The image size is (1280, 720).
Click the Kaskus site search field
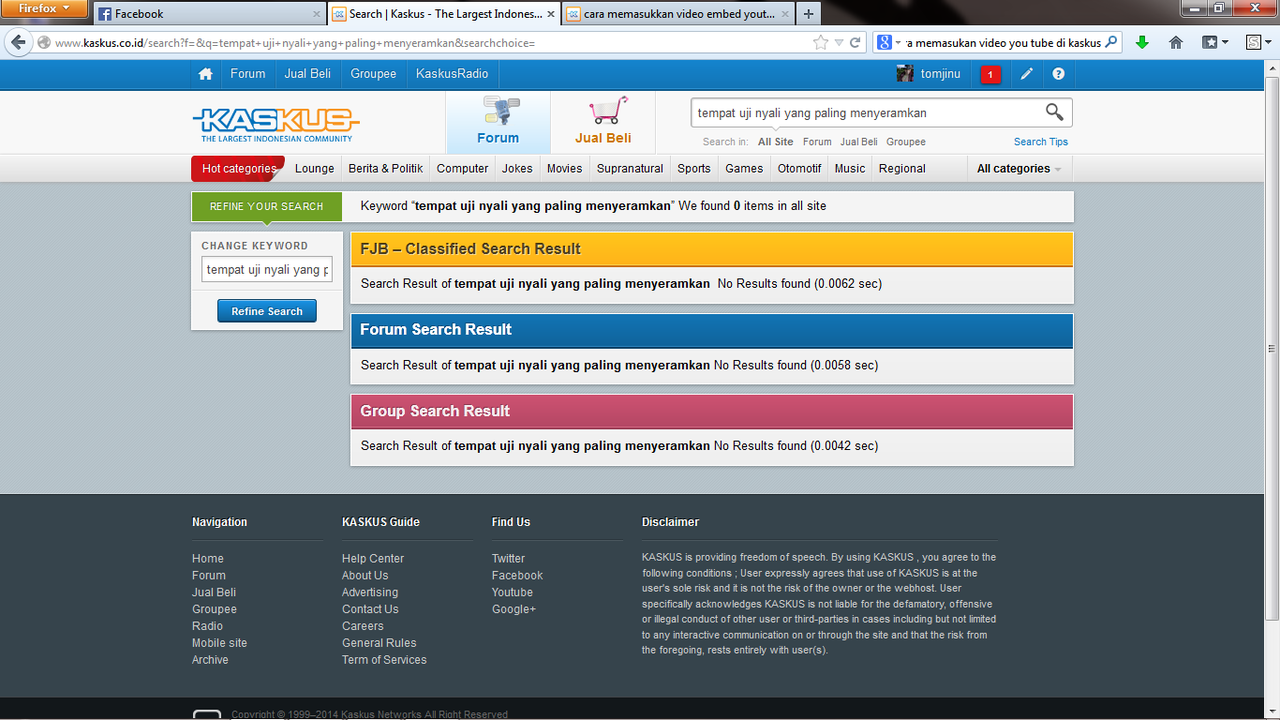[866, 113]
